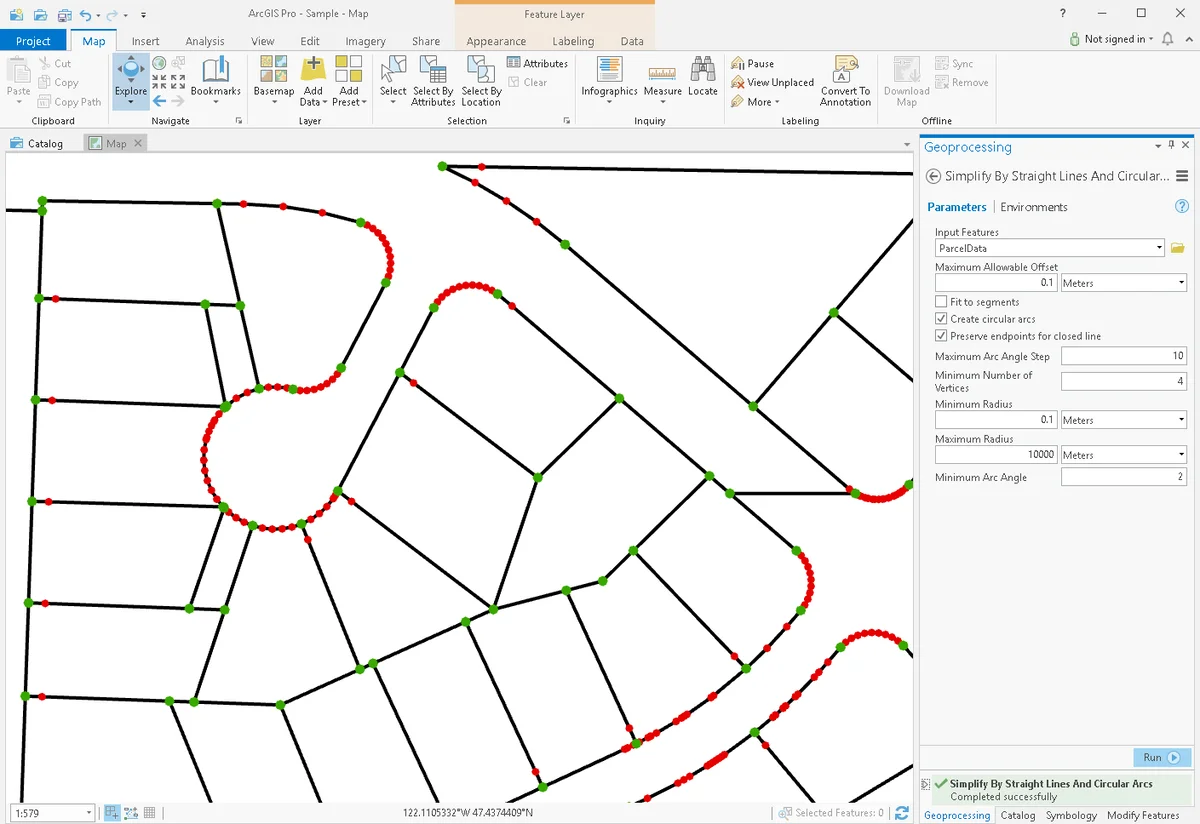The image size is (1200, 824).
Task: Click the Not signed in account link
Action: [1114, 39]
